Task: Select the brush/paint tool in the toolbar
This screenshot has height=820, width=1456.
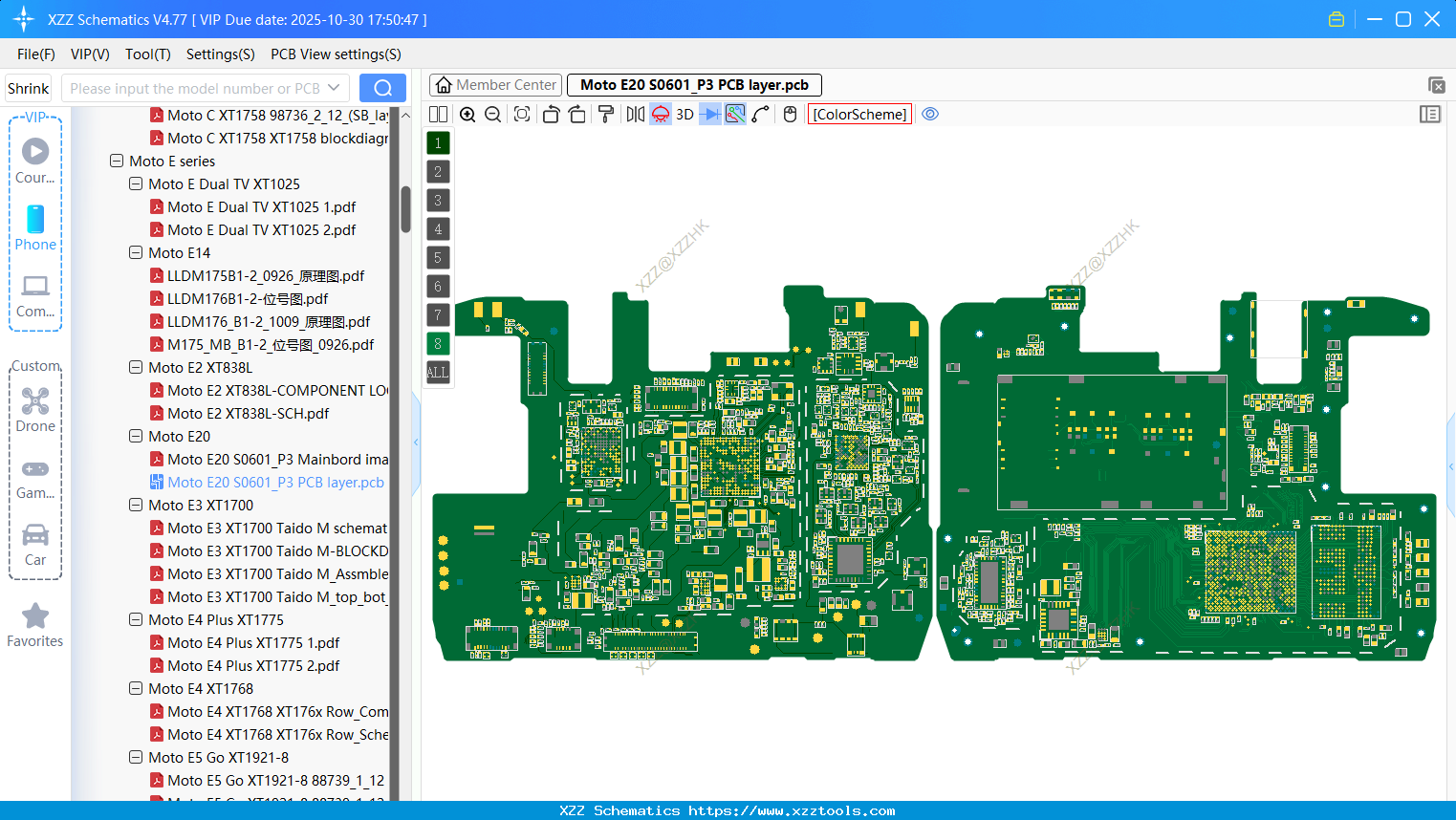Action: 606,114
